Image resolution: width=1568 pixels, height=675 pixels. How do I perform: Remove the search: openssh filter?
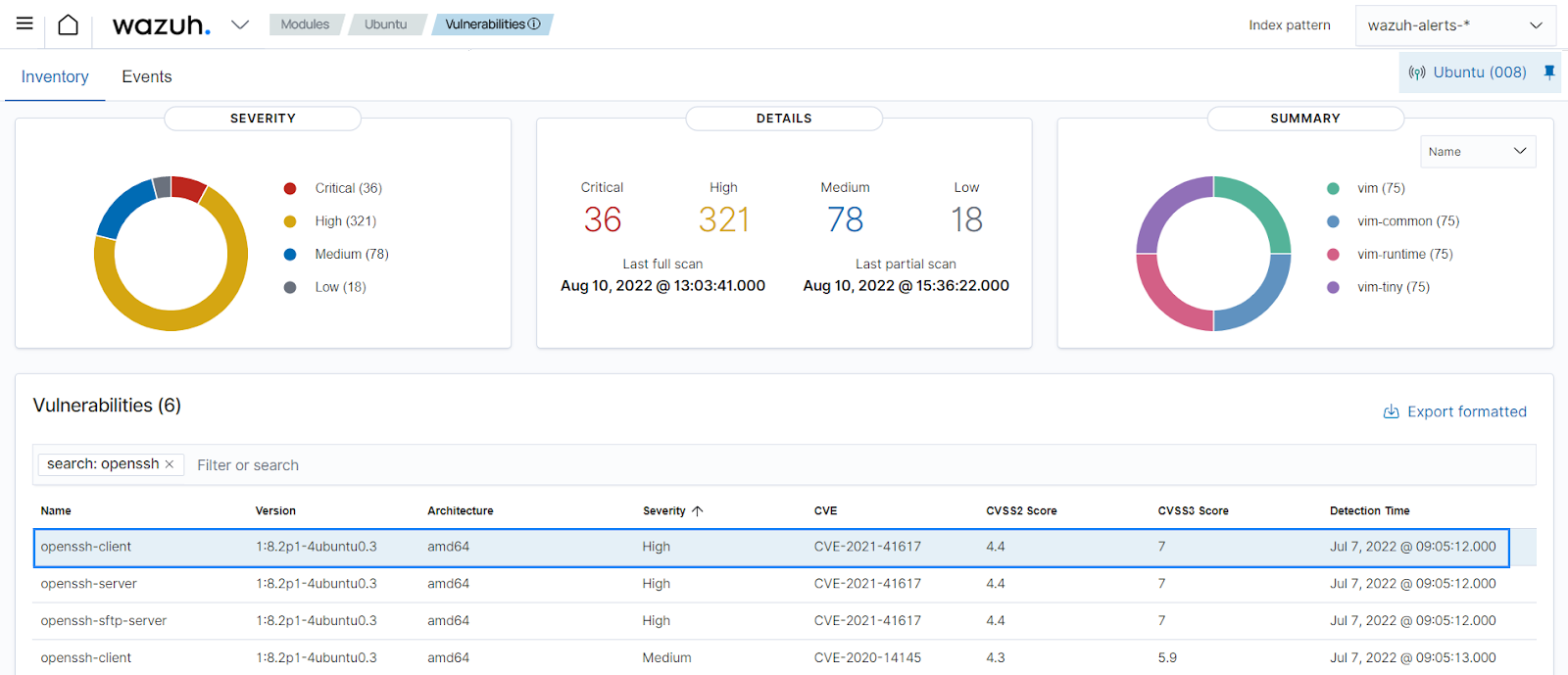pos(170,464)
